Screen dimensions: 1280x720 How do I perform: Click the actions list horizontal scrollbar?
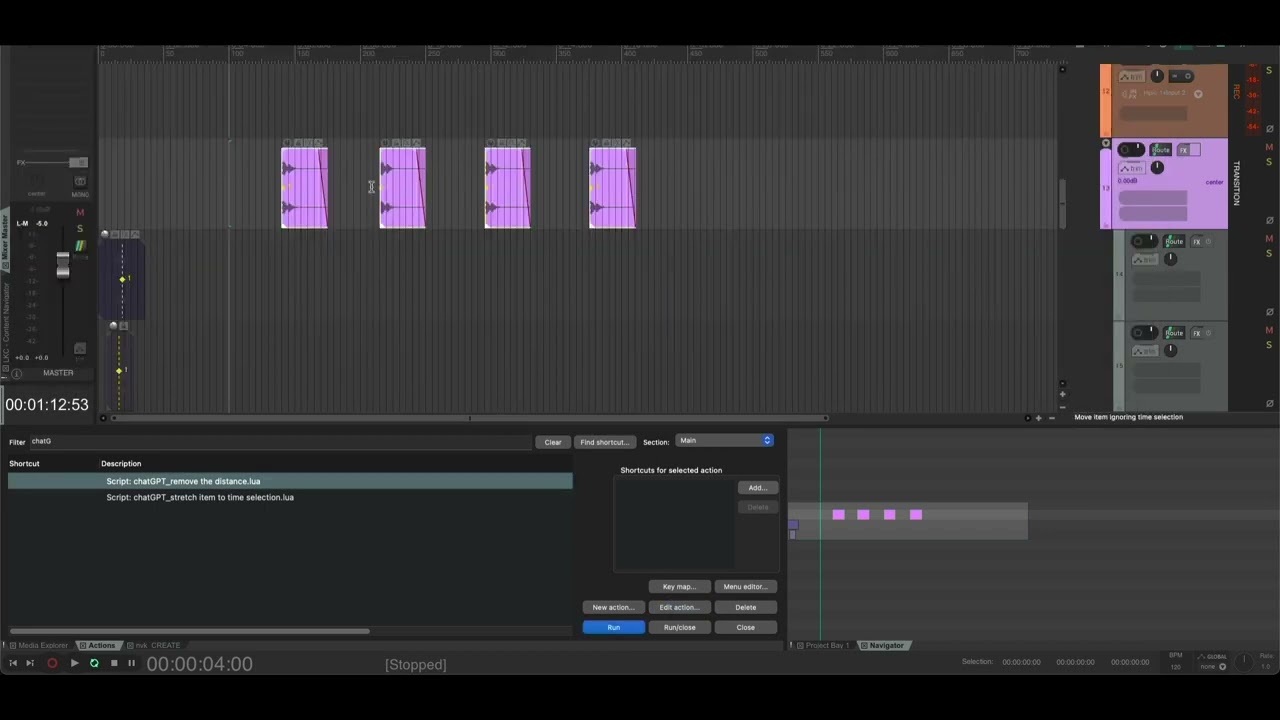click(x=190, y=631)
